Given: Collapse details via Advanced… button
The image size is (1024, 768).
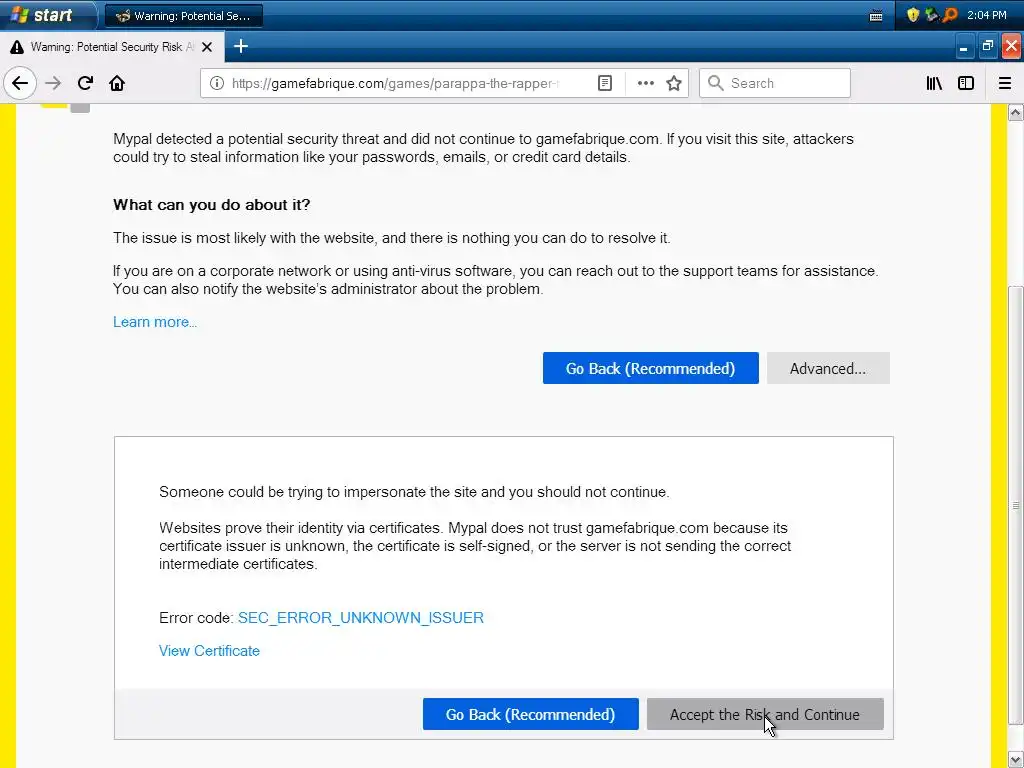Looking at the screenshot, I should pos(828,368).
